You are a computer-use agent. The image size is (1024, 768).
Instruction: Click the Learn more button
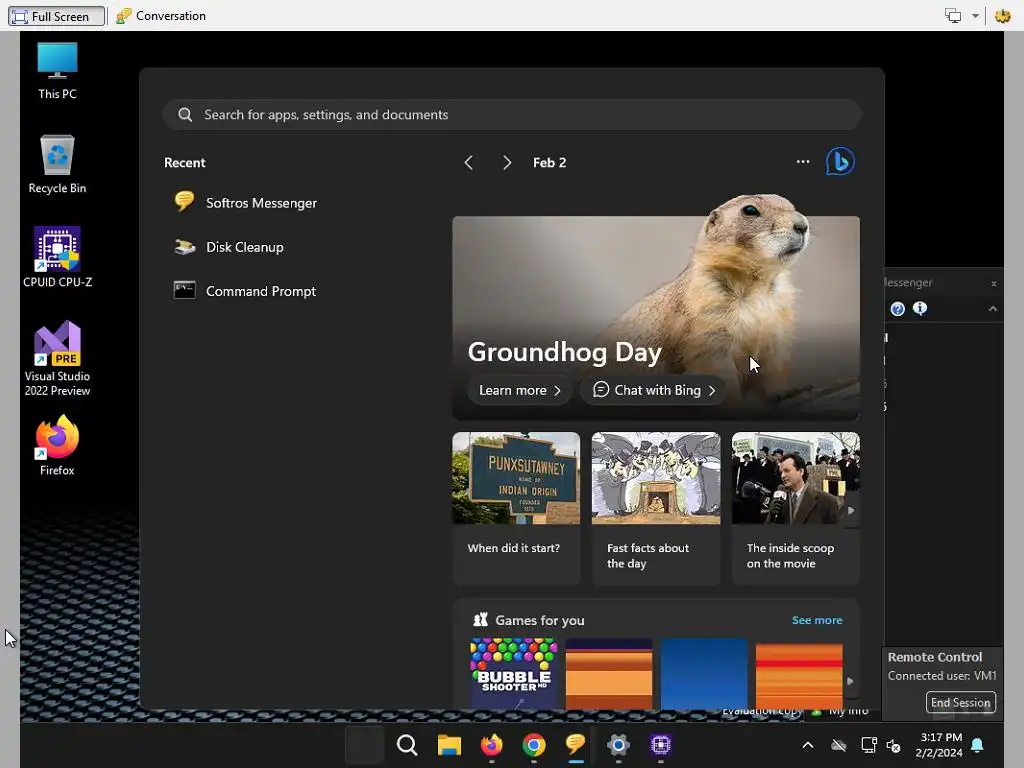point(520,391)
